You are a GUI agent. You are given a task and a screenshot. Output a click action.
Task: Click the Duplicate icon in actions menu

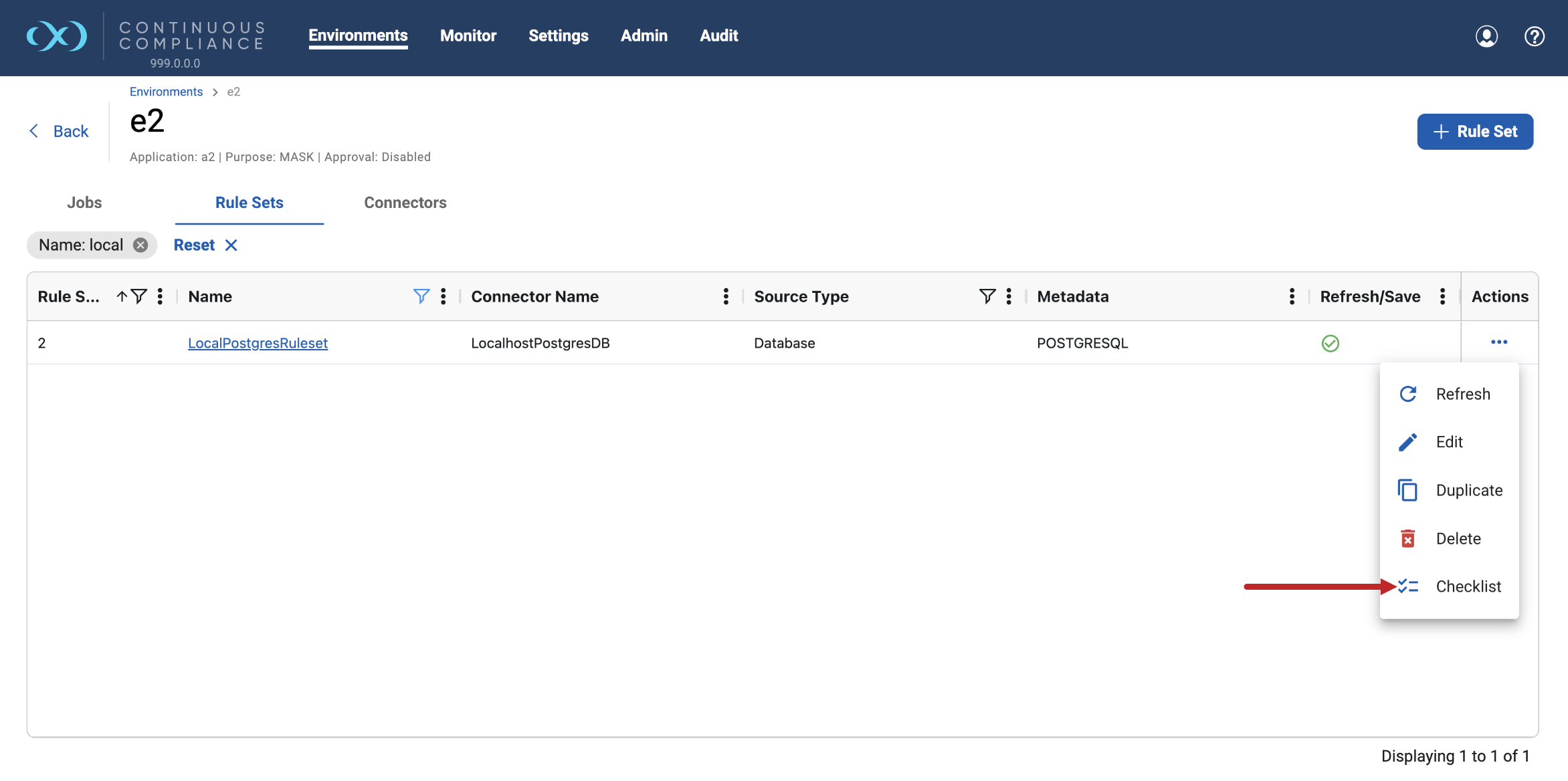tap(1408, 489)
